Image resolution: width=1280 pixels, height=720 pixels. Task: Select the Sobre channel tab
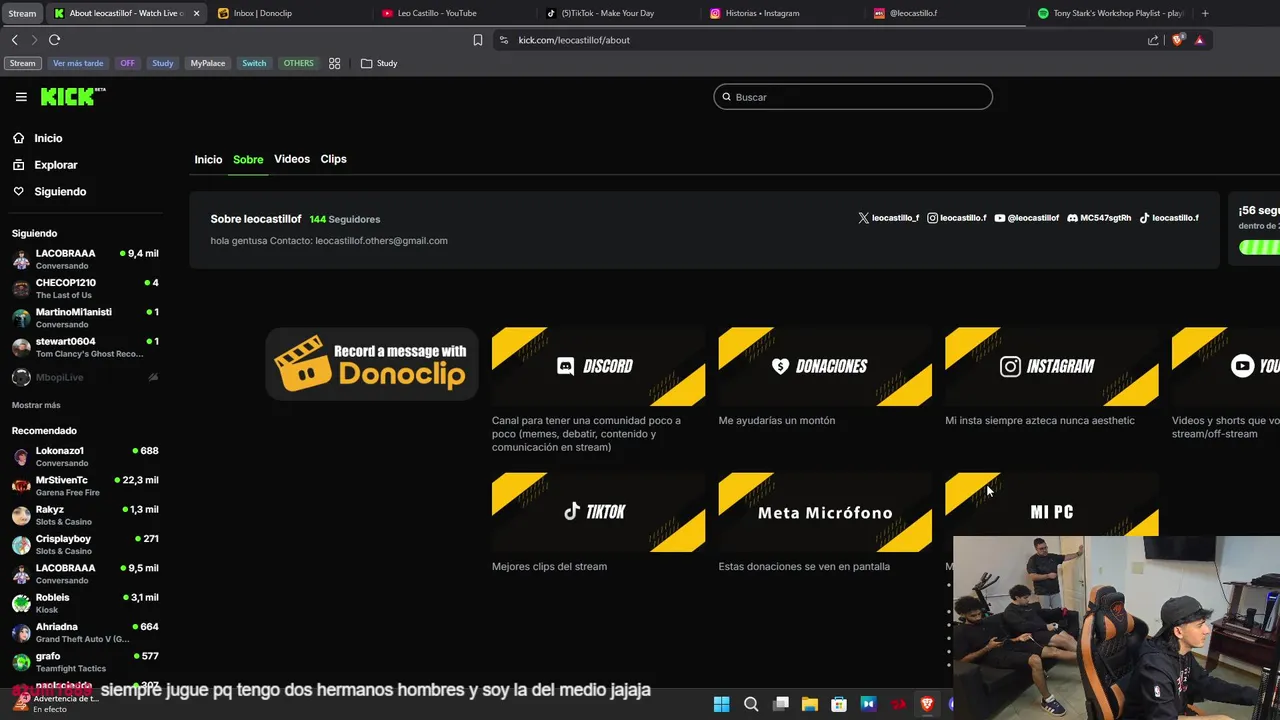(248, 160)
